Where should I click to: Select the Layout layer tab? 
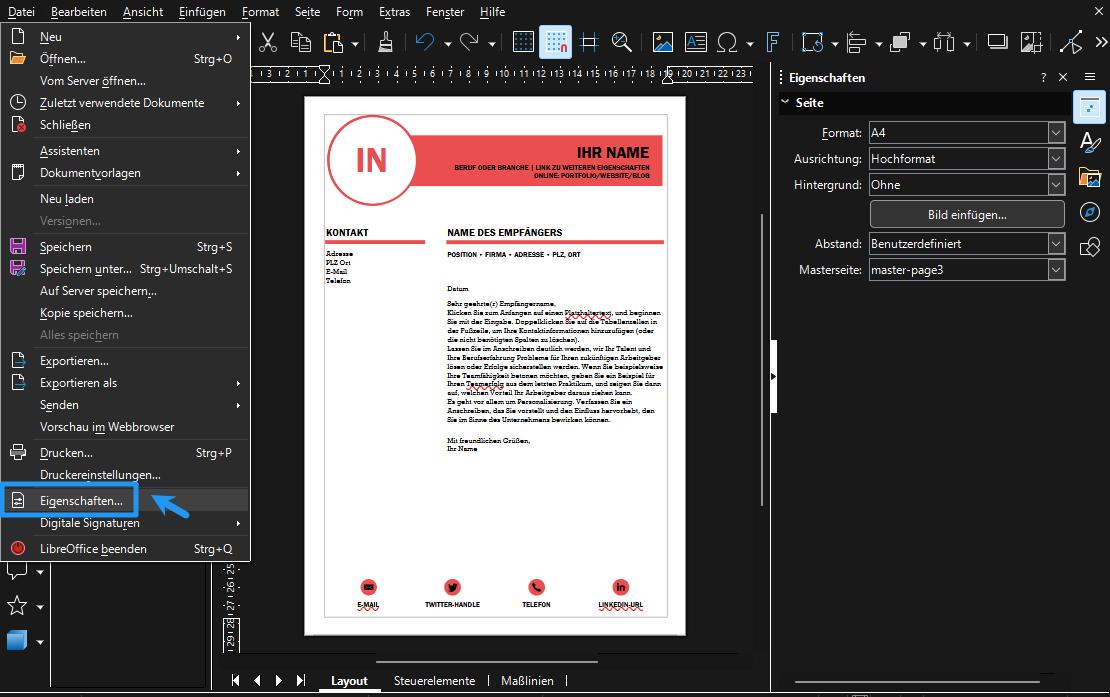349,681
